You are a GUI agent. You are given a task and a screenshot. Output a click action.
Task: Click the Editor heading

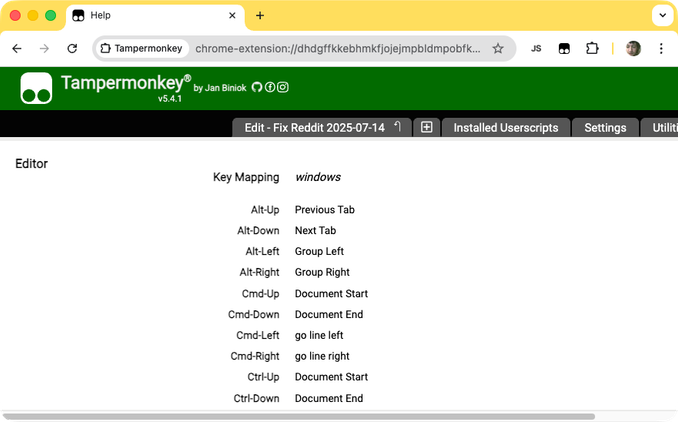point(32,163)
